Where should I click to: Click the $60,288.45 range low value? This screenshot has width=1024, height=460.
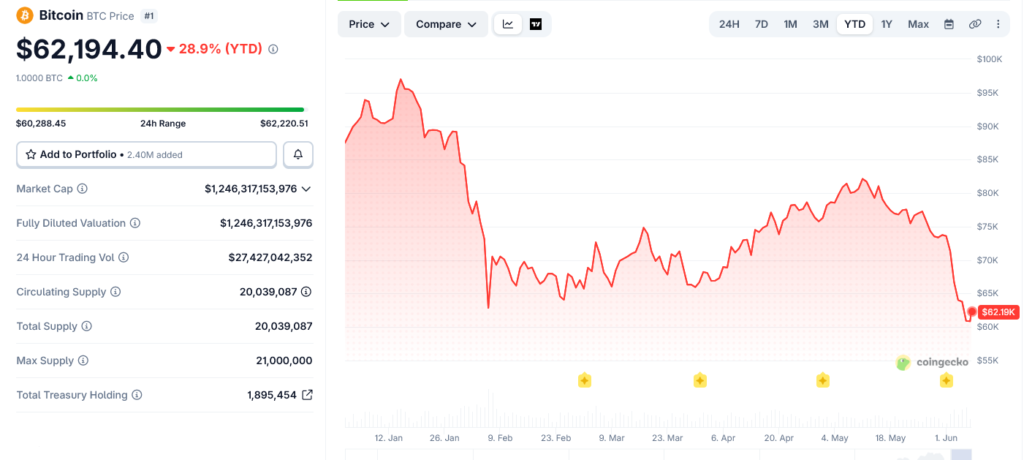click(x=41, y=123)
